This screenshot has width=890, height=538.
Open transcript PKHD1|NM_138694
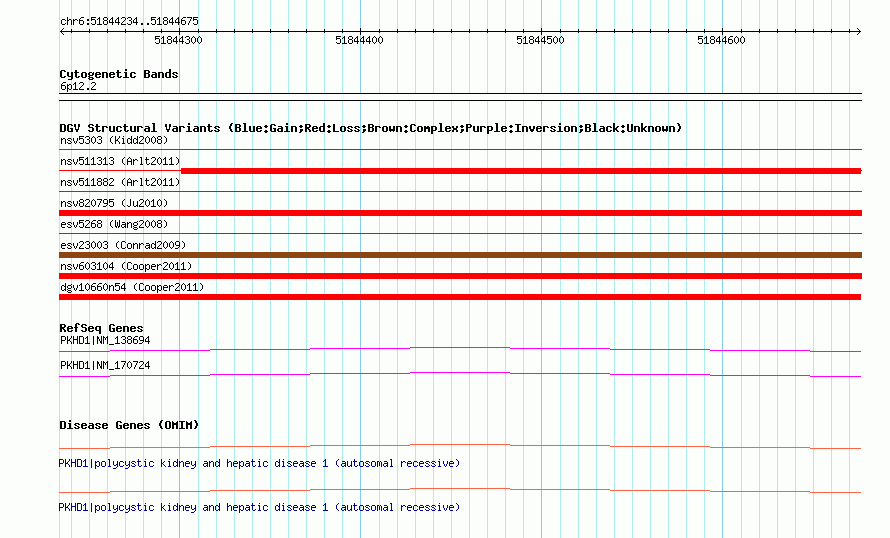(x=105, y=341)
